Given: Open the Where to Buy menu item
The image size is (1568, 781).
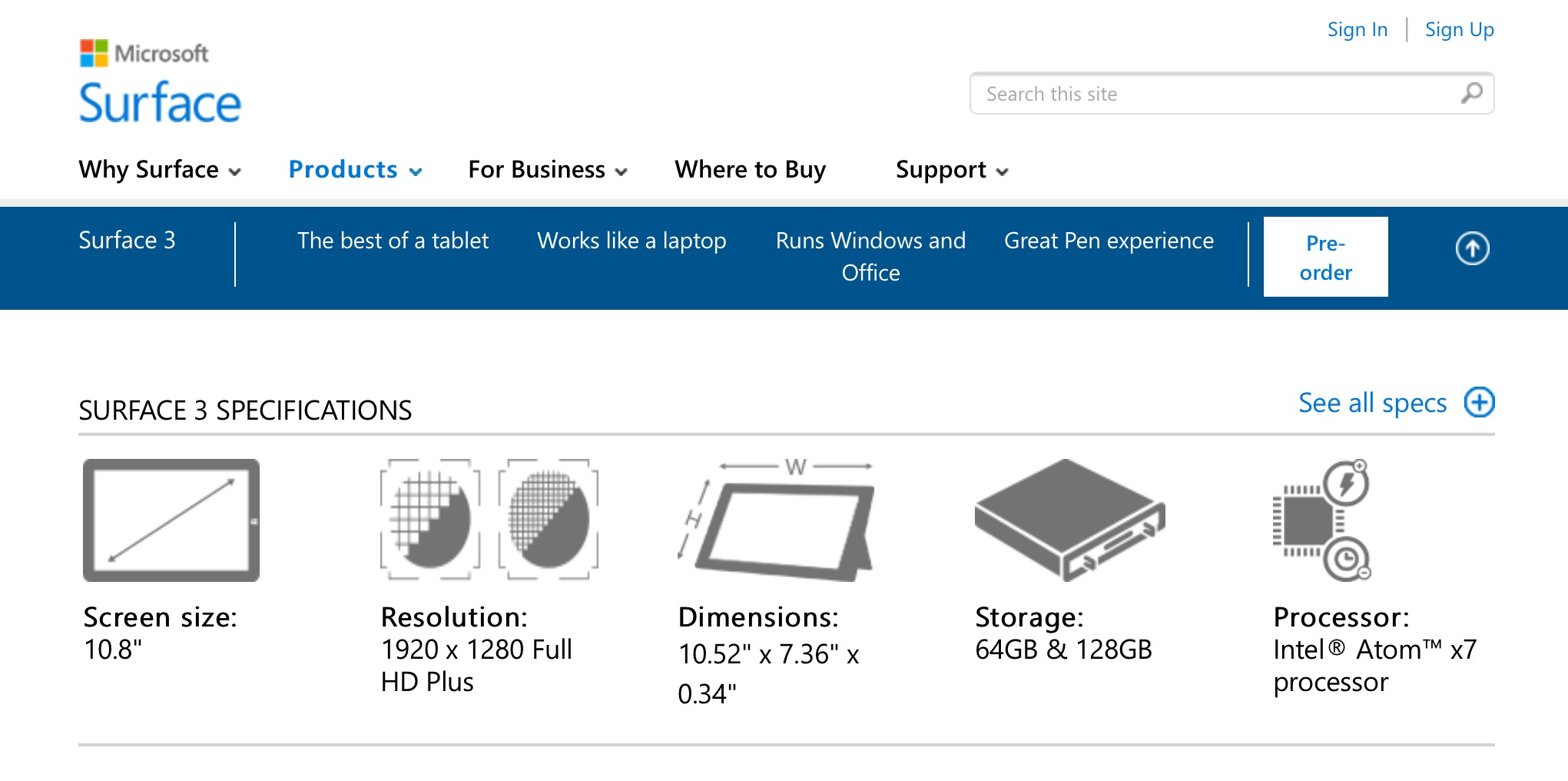Looking at the screenshot, I should click(751, 169).
